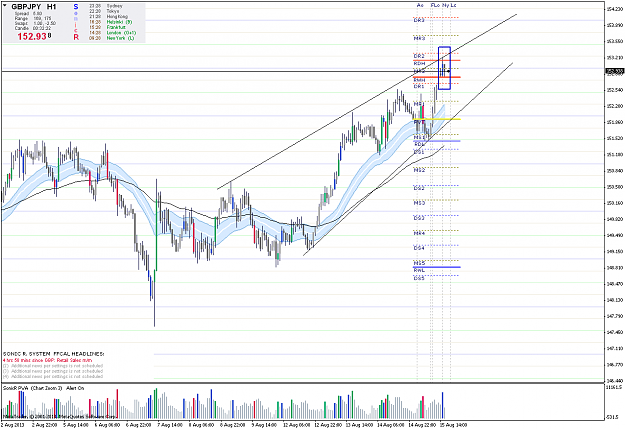Click the 154.230 price axis label

[615, 9]
